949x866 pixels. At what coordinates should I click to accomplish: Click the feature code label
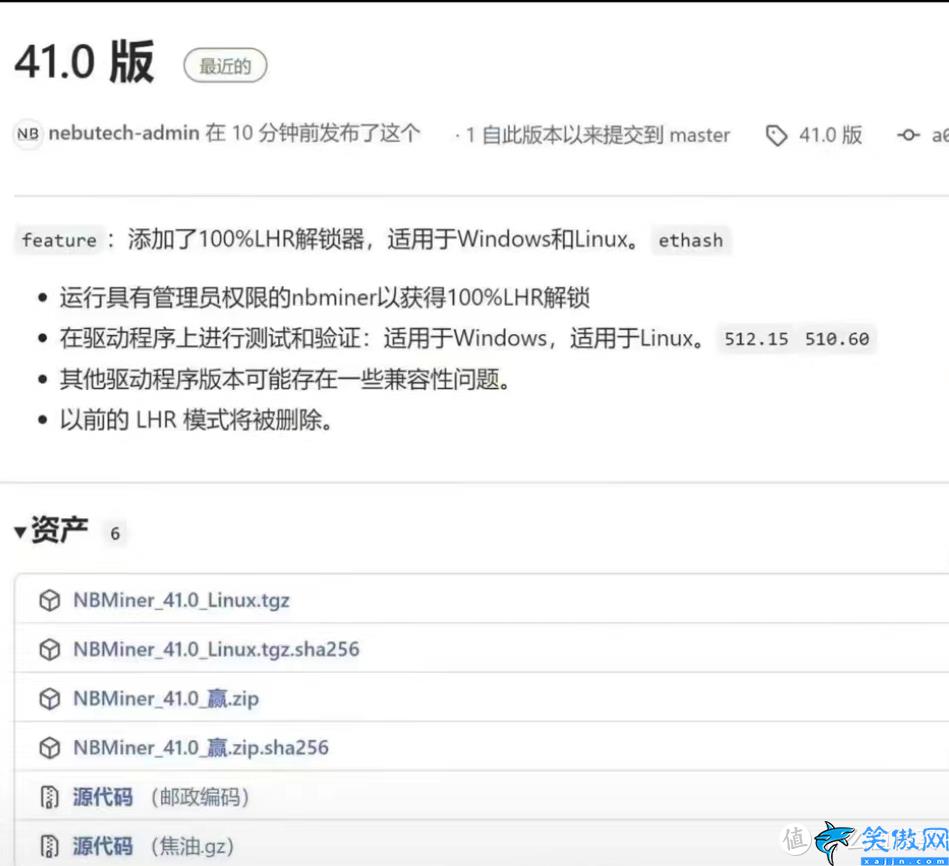pos(59,240)
